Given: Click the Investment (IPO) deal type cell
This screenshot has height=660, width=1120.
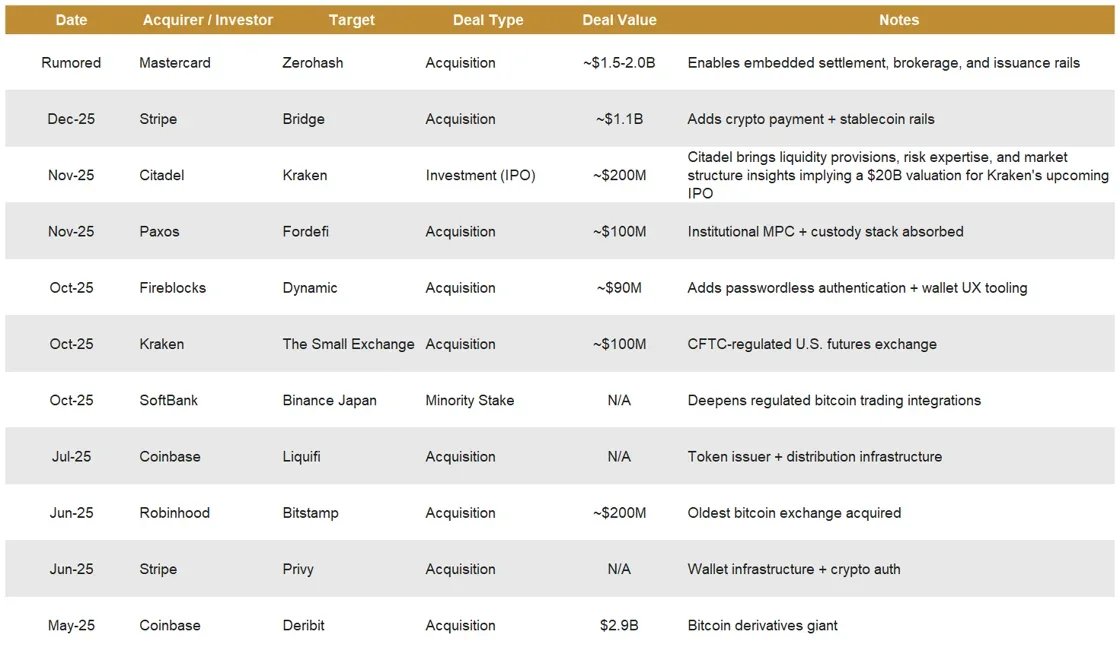Looking at the screenshot, I should click(481, 175).
